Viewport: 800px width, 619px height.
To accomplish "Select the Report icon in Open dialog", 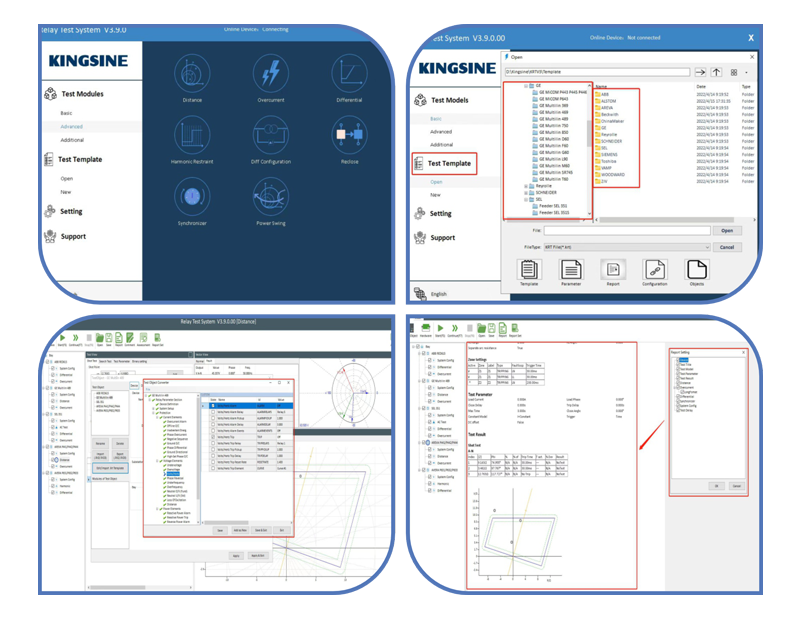I will [613, 269].
